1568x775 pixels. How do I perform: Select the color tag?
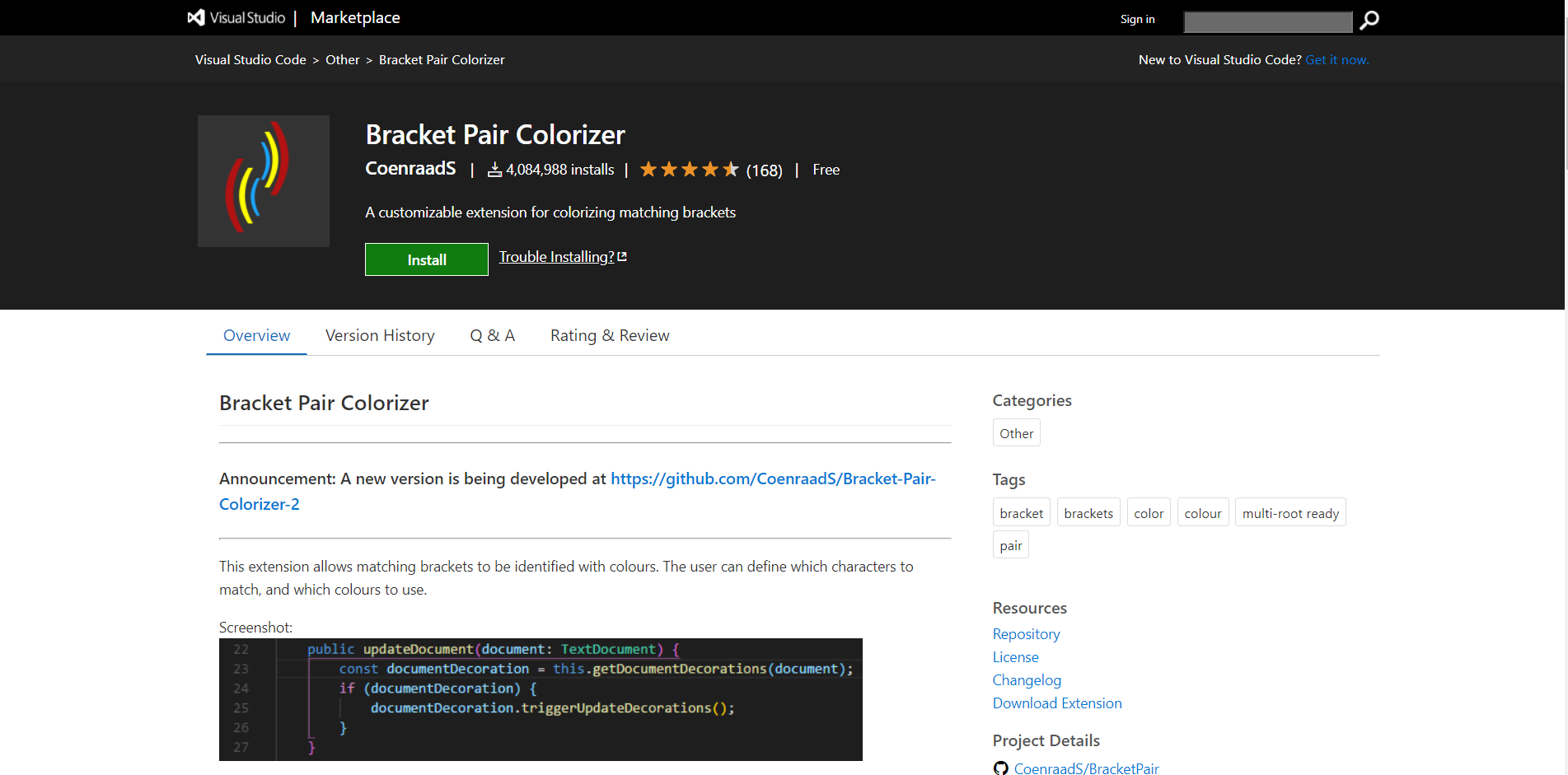pyautogui.click(x=1149, y=513)
